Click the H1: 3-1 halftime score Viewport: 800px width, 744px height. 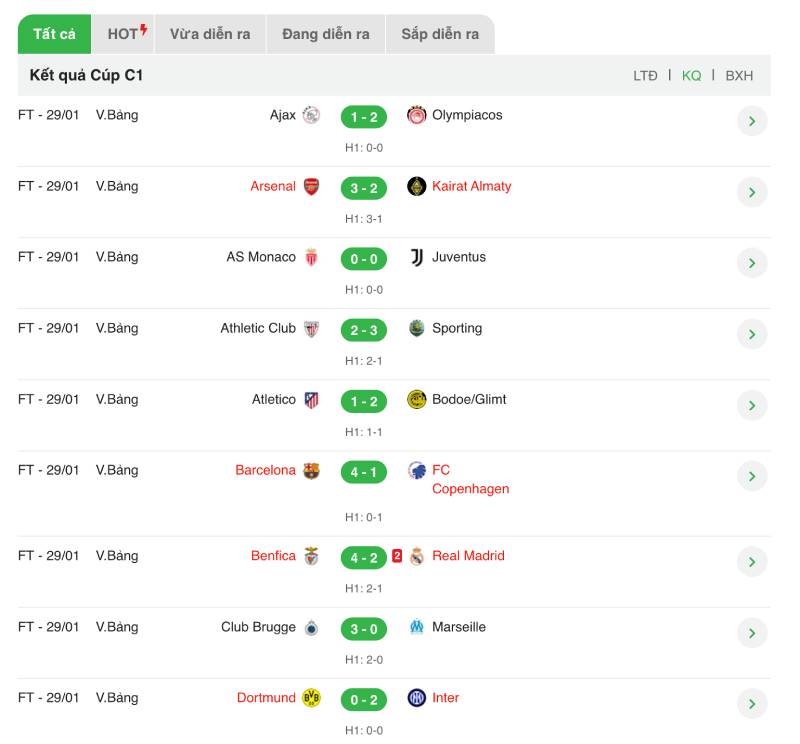click(x=363, y=219)
